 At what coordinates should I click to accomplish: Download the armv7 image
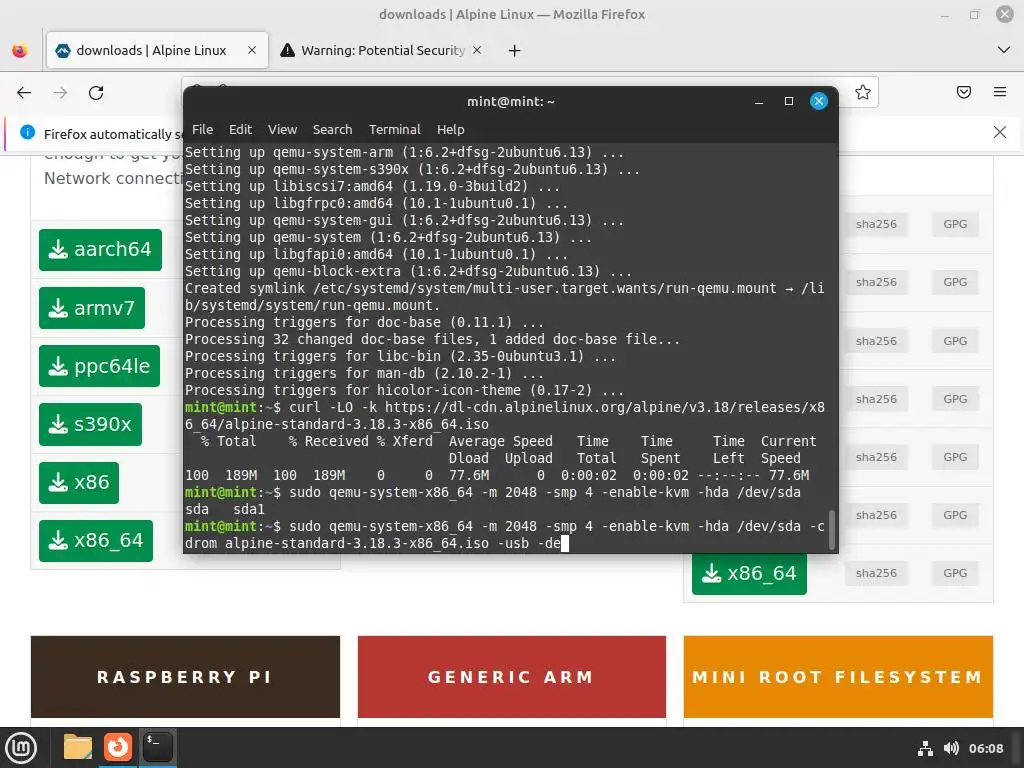pos(91,308)
